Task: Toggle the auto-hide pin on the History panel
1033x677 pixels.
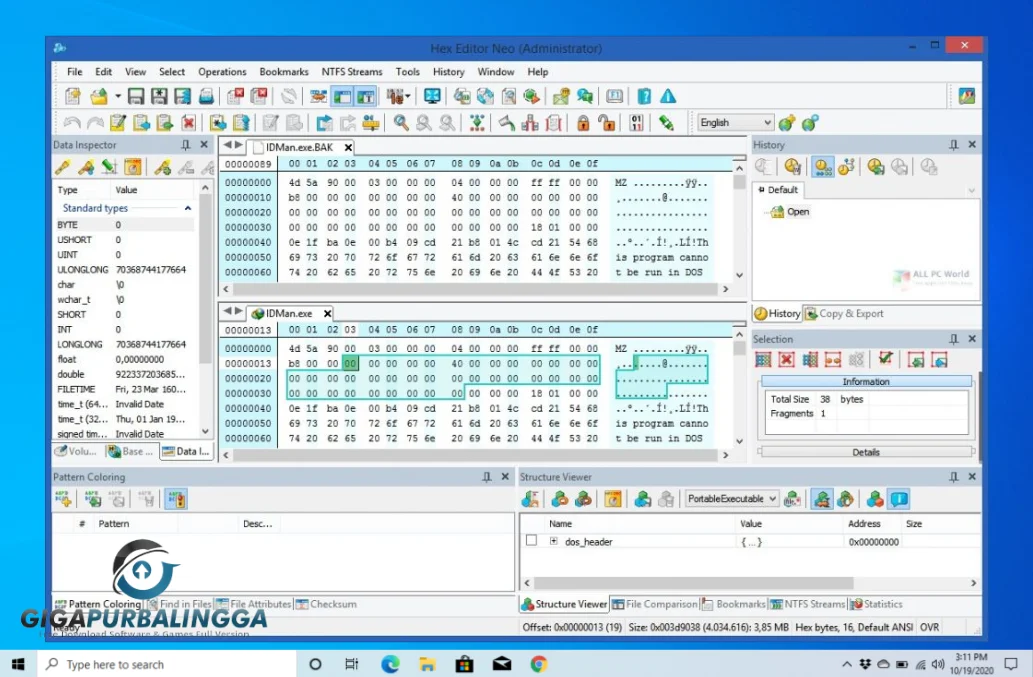Action: point(955,144)
